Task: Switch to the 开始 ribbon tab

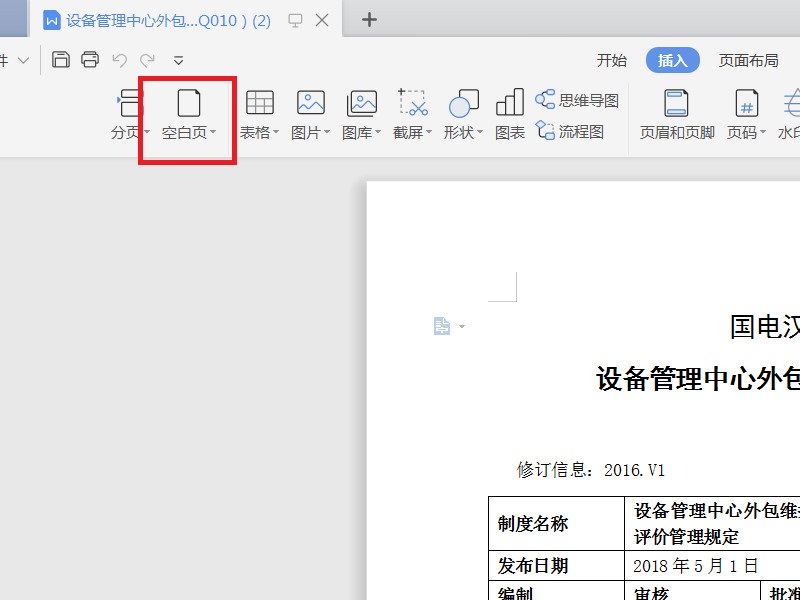Action: (x=612, y=60)
